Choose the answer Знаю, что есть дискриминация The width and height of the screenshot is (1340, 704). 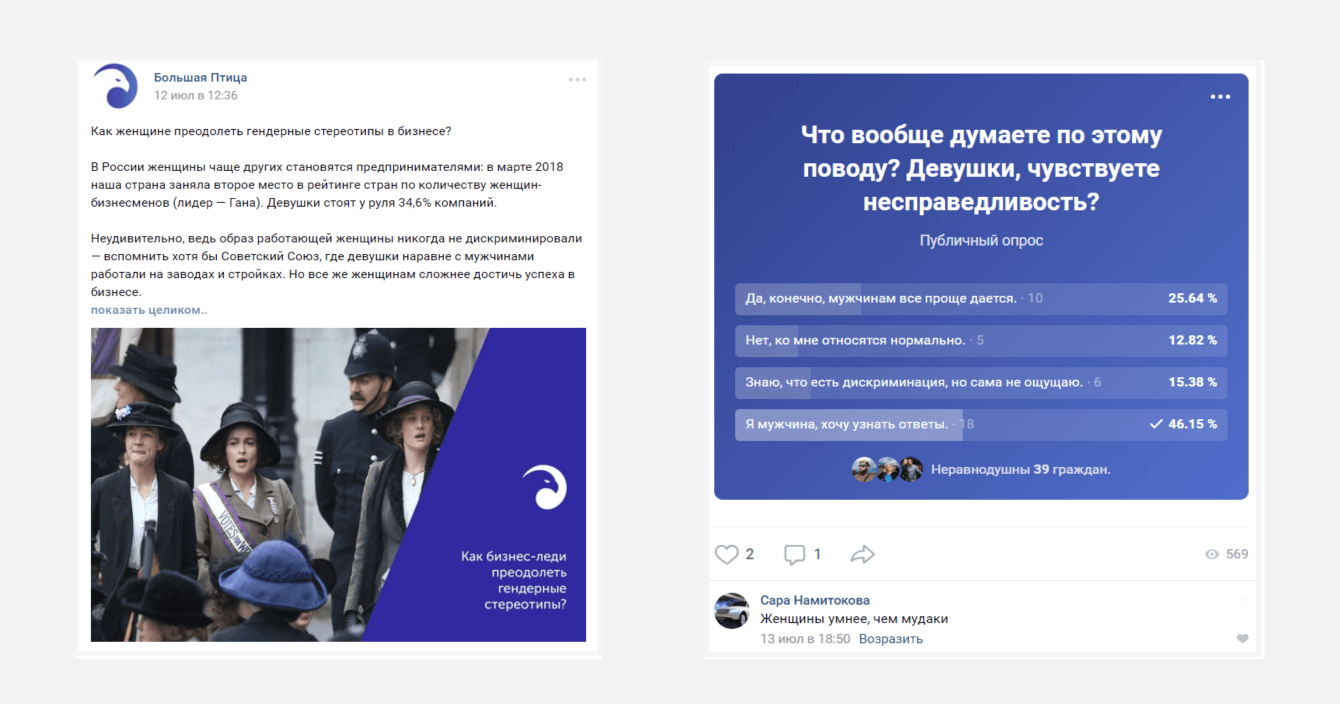tap(981, 382)
